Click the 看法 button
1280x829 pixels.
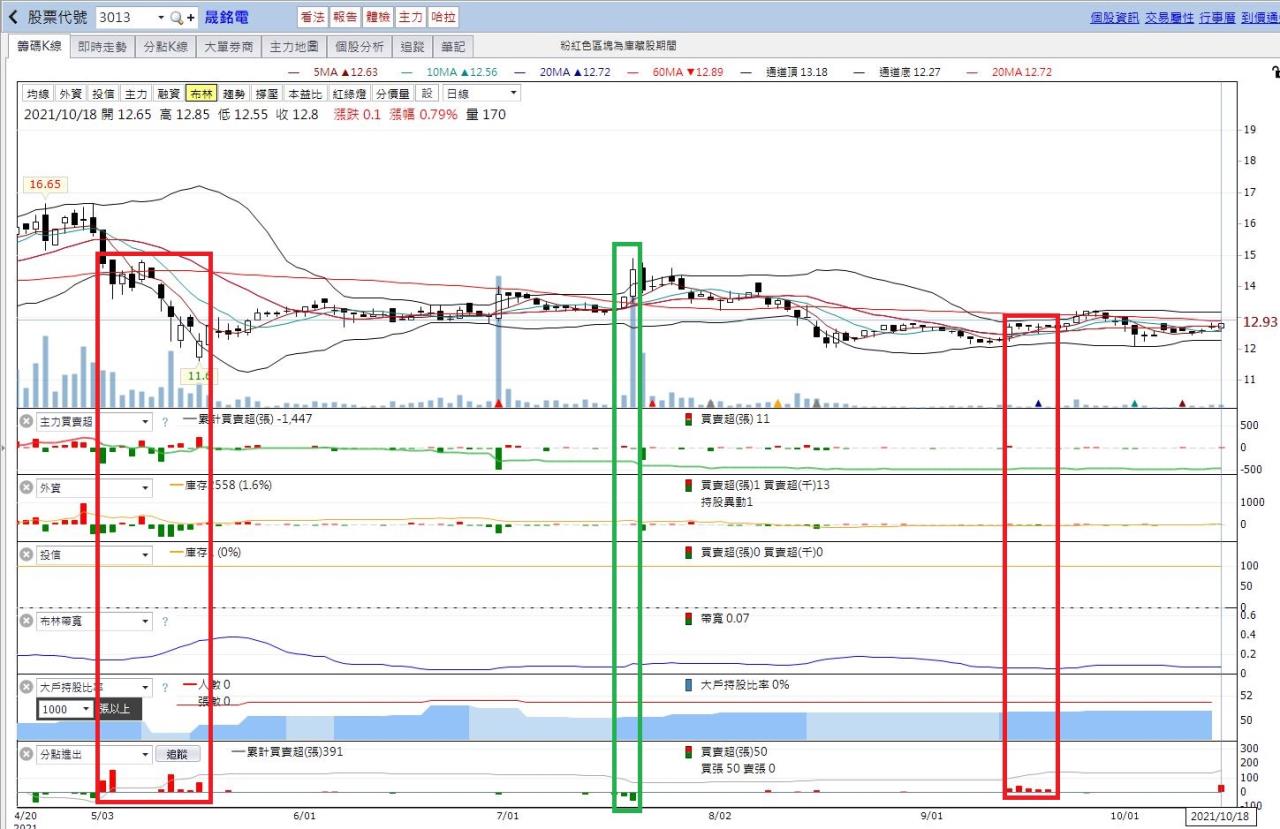point(312,18)
